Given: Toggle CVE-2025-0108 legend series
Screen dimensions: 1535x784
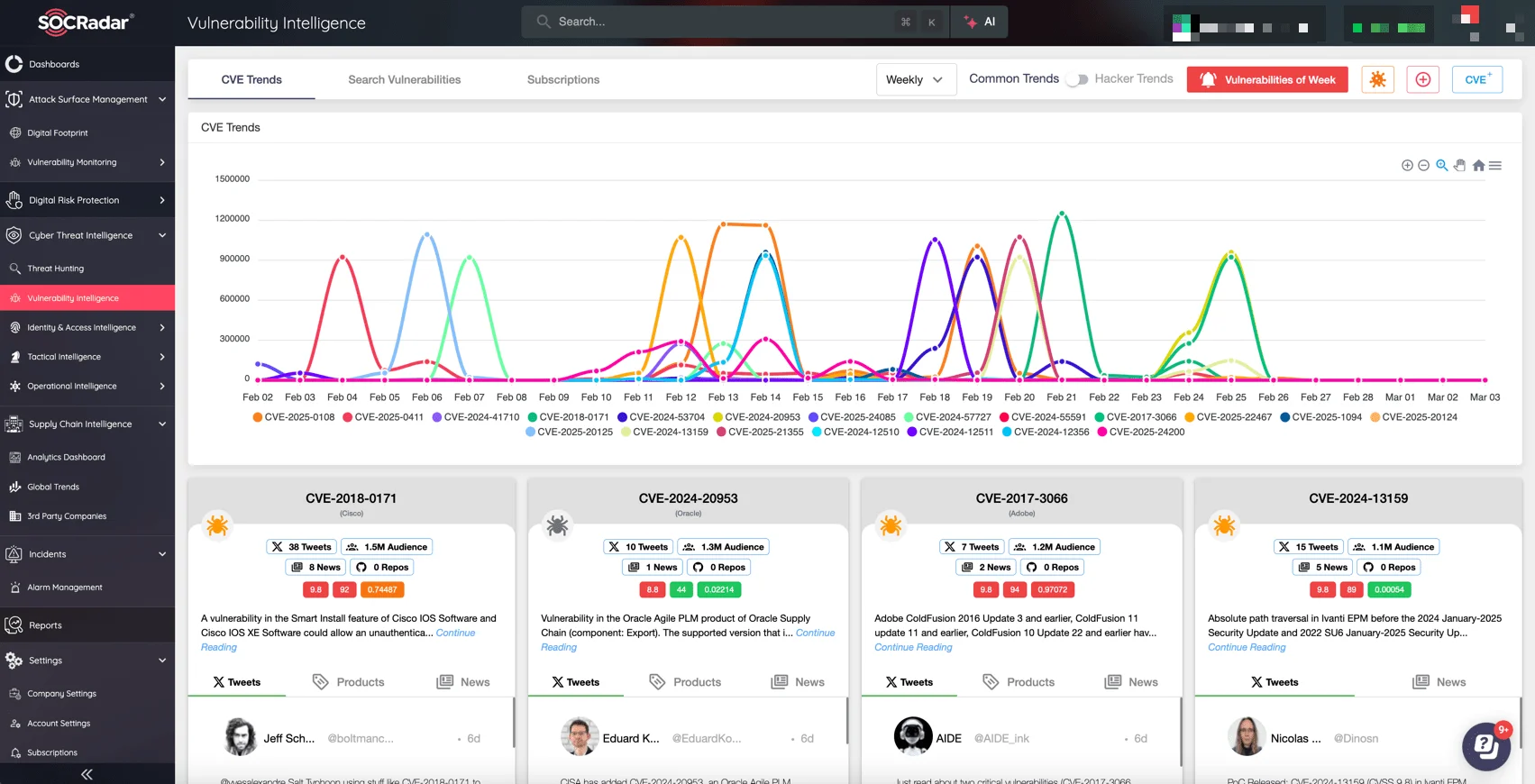Looking at the screenshot, I should point(294,417).
